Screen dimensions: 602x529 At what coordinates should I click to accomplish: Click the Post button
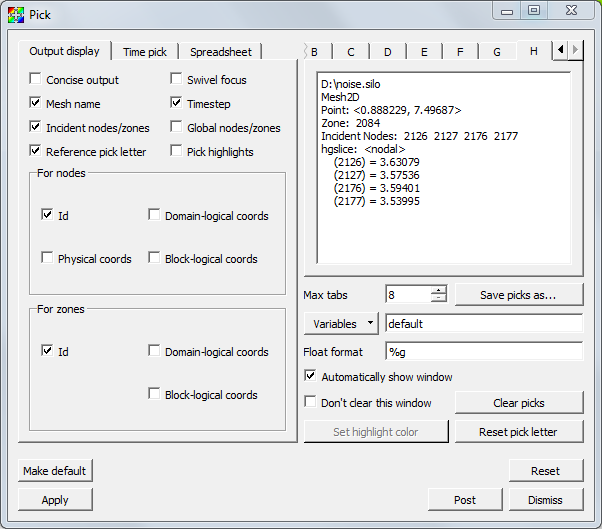(x=465, y=500)
